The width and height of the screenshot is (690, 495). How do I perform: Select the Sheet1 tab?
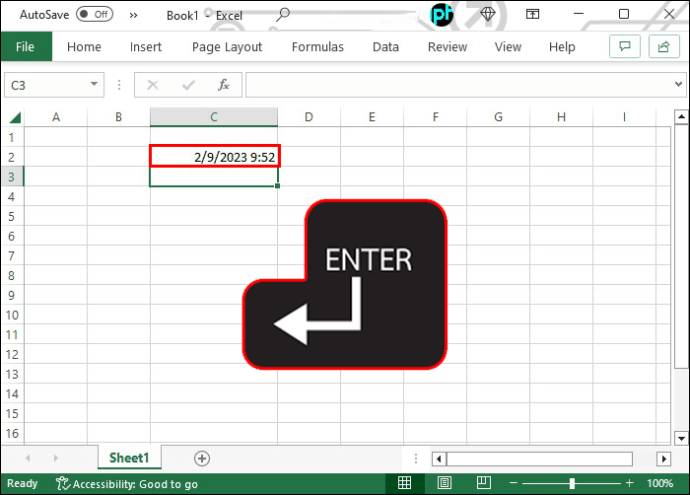coord(129,458)
